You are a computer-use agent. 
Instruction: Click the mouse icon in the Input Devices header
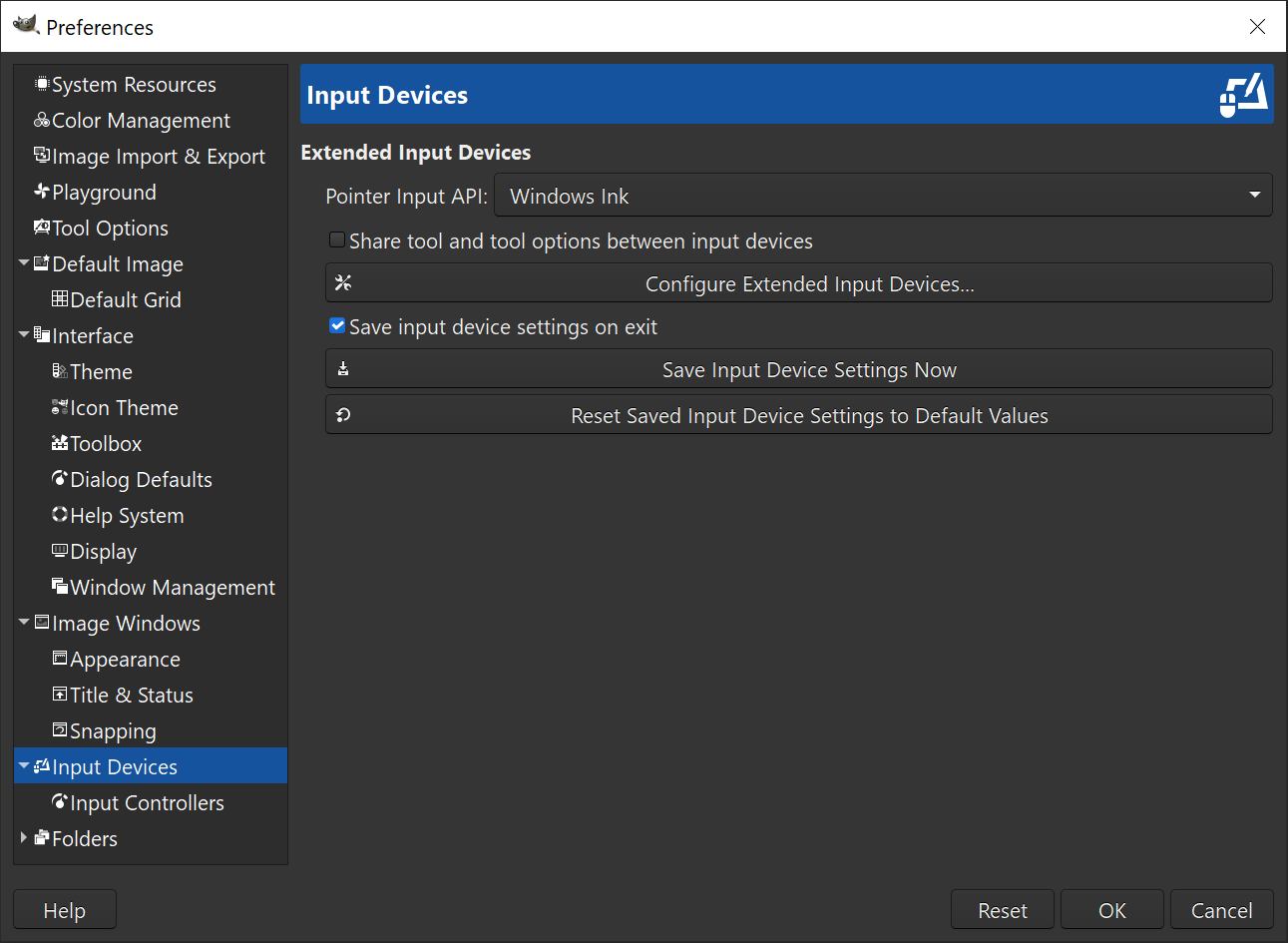pos(1243,94)
